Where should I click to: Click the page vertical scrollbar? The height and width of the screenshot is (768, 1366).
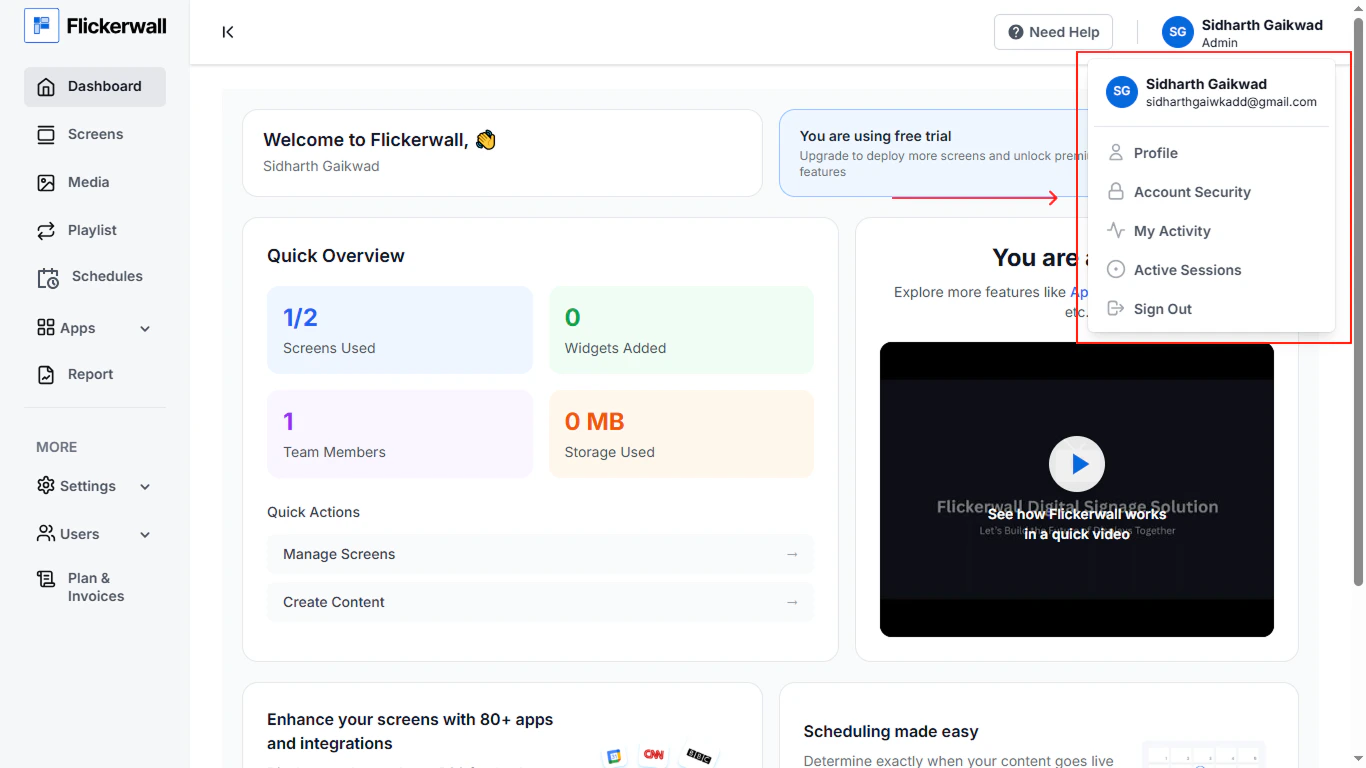click(1358, 300)
